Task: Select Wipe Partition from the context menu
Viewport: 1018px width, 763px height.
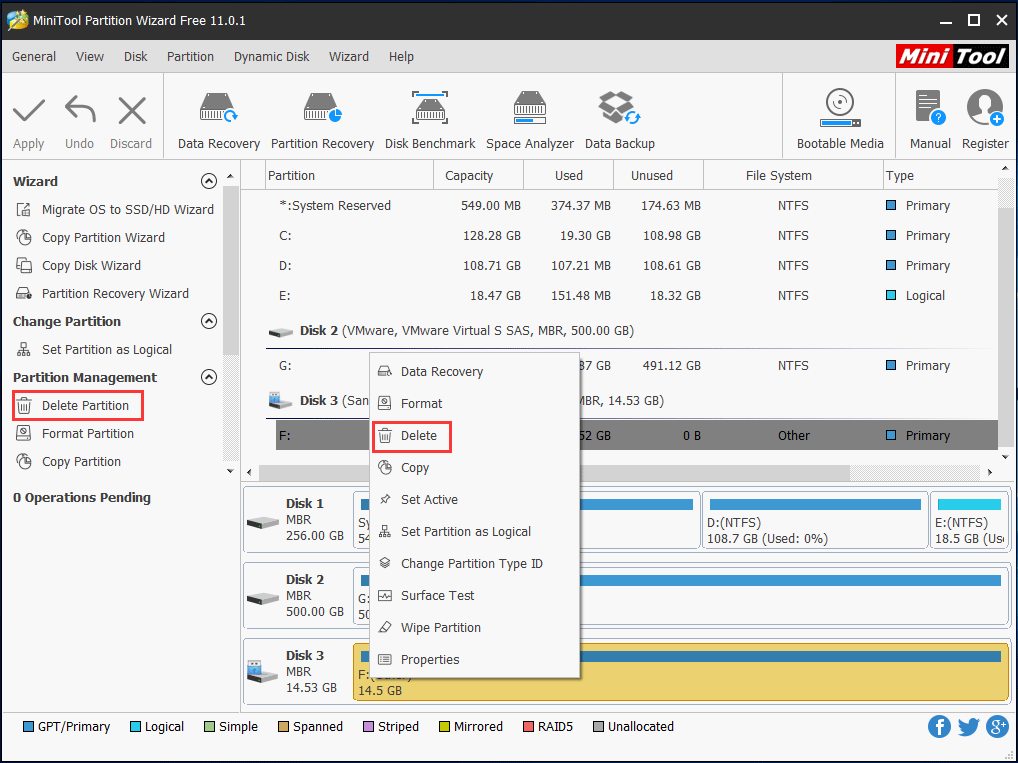Action: 438,627
